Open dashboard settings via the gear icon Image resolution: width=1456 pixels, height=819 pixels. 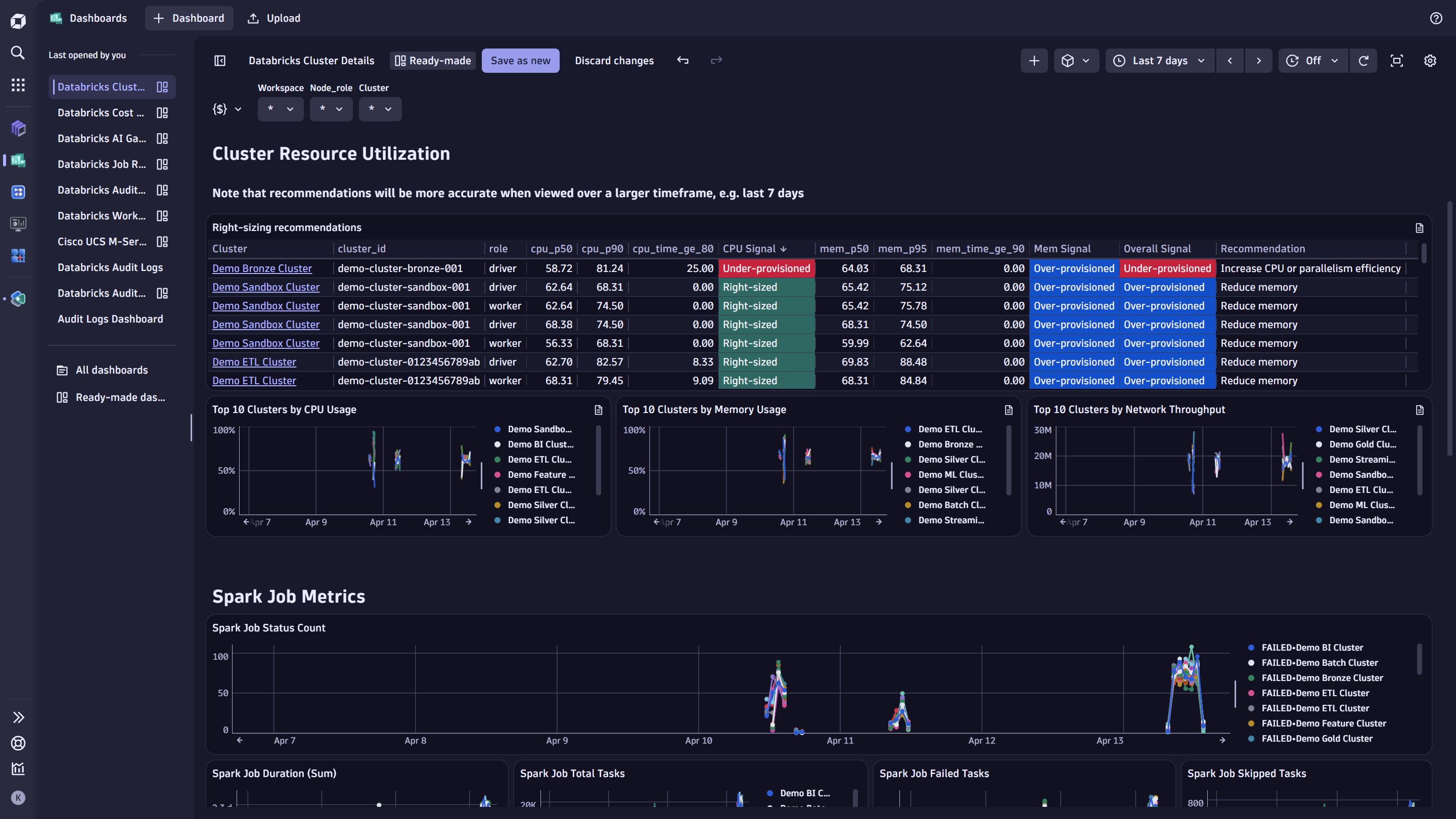(1430, 61)
